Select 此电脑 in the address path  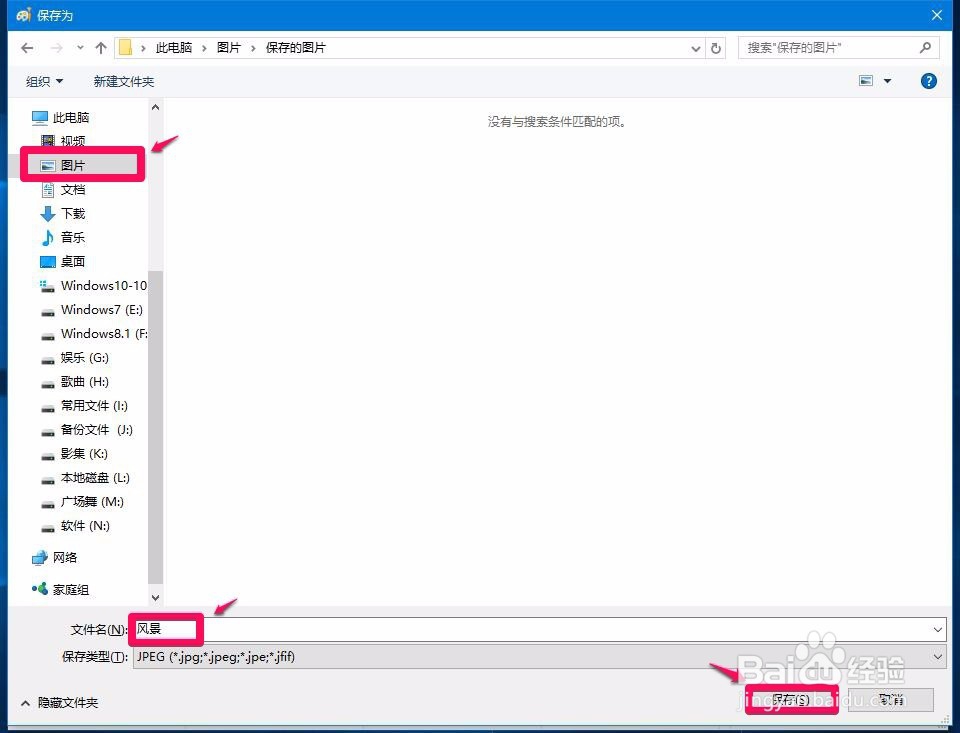(174, 48)
